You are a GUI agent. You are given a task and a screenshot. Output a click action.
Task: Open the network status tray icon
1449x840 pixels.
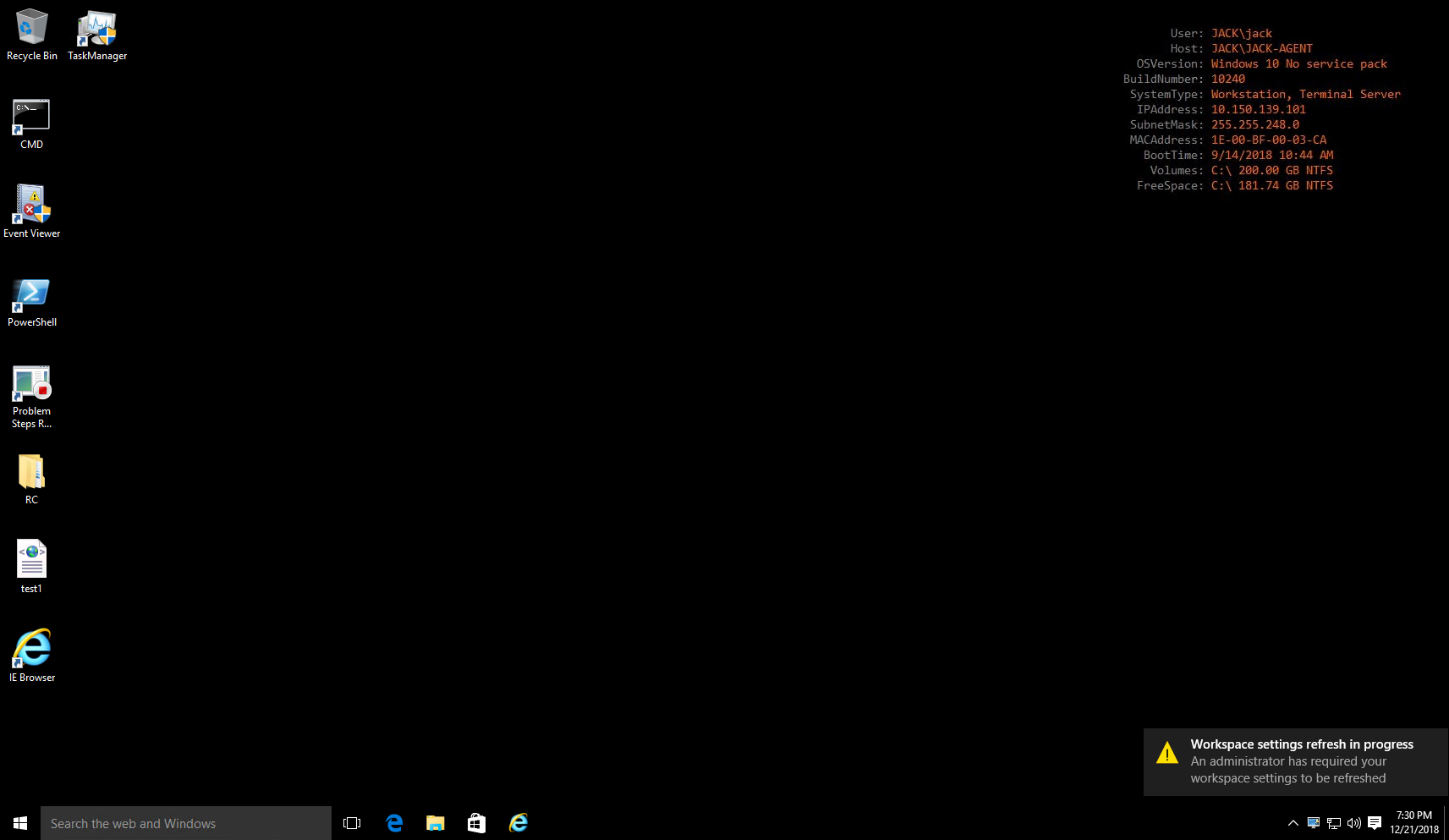(1334, 822)
